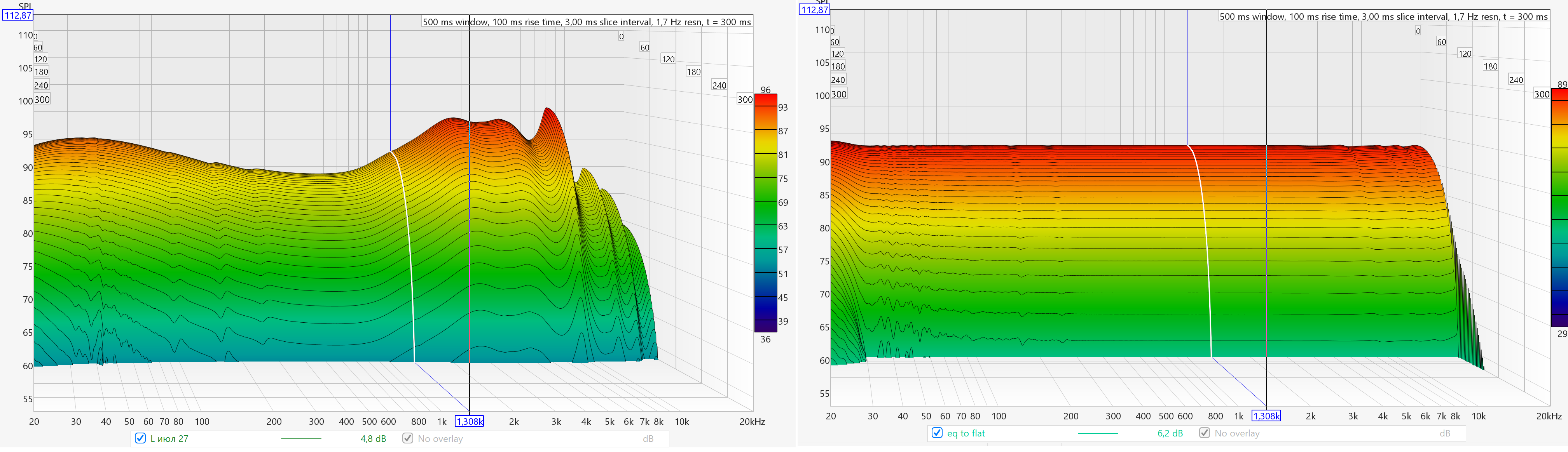Click the 6,2 dB value in right legend

(1170, 433)
